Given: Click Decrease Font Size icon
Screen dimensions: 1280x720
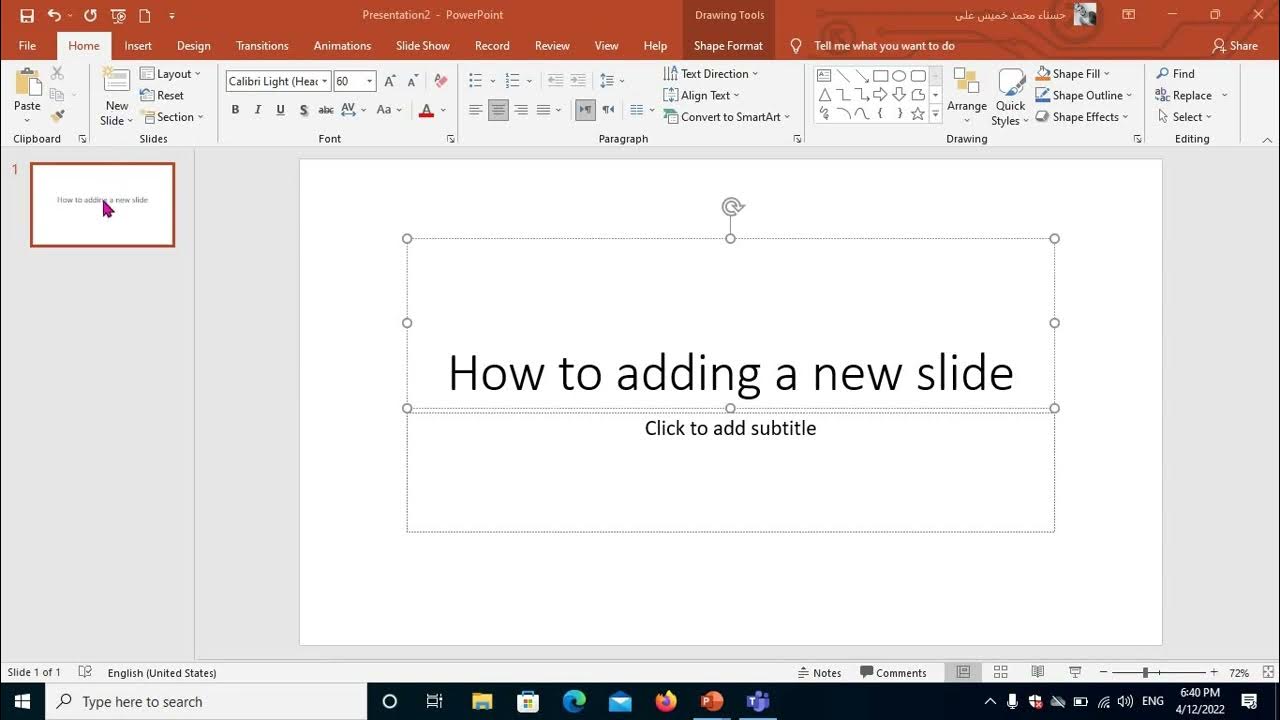Looking at the screenshot, I should tap(412, 81).
